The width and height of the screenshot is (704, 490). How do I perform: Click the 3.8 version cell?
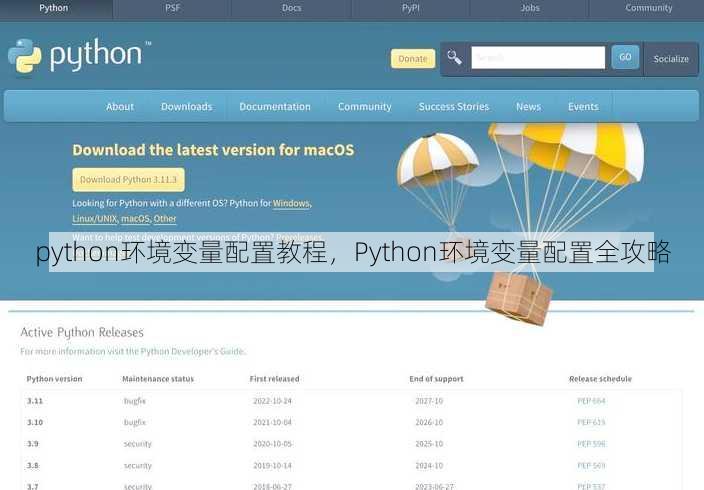(x=33, y=465)
